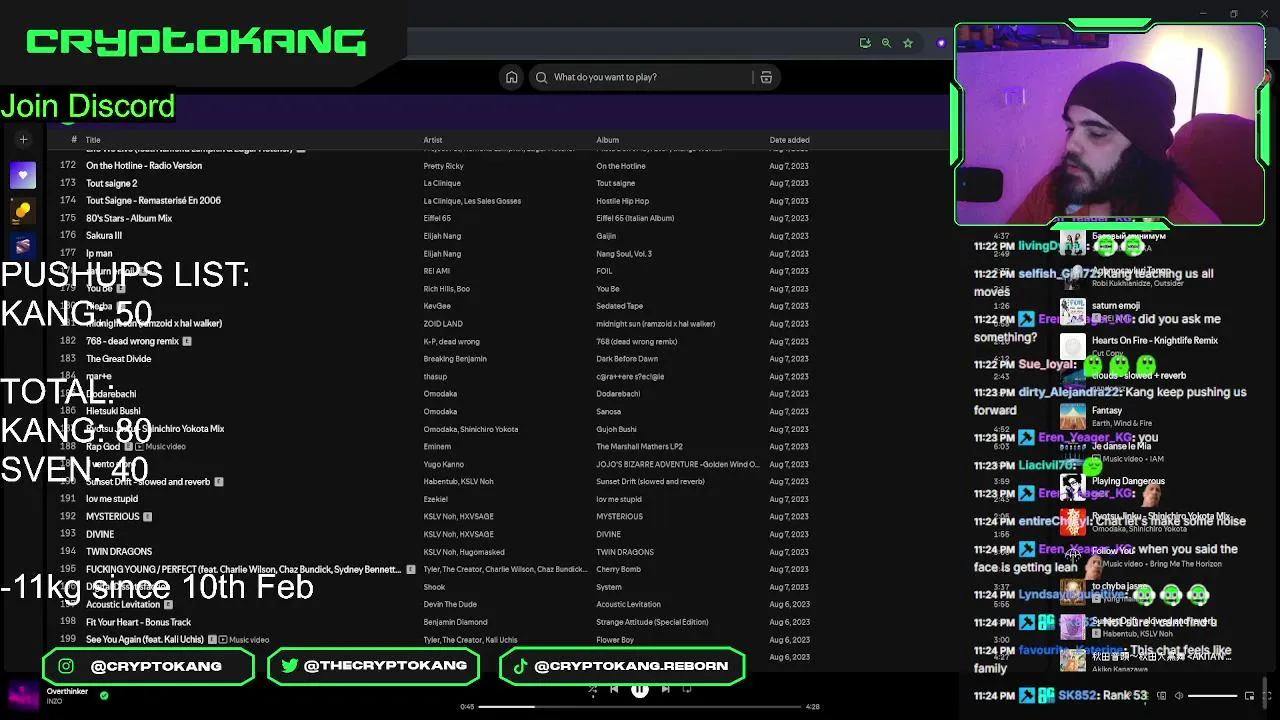The image size is (1280, 720).
Task: Select track Fit Your Heart - Bonus Track
Action: point(138,622)
